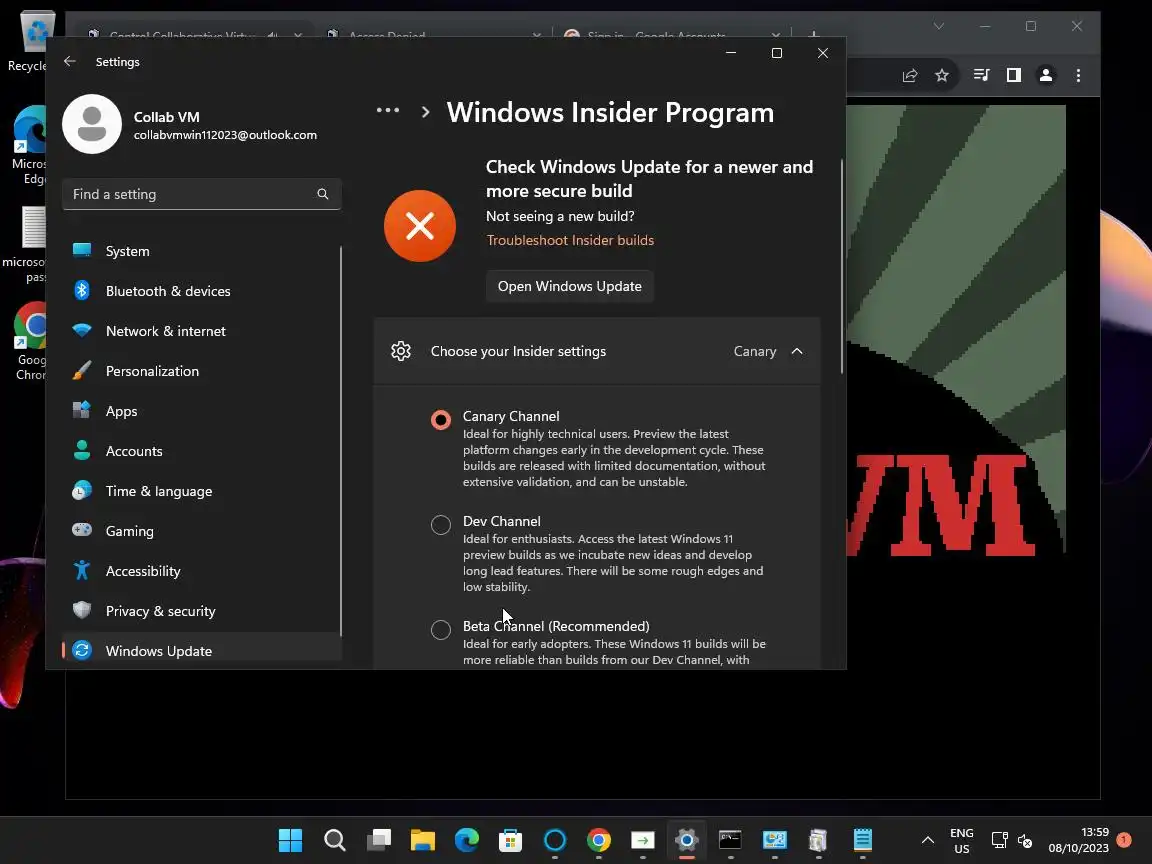Click the Settings gear taskbar icon
Image resolution: width=1152 pixels, height=864 pixels.
pyautogui.click(x=686, y=840)
